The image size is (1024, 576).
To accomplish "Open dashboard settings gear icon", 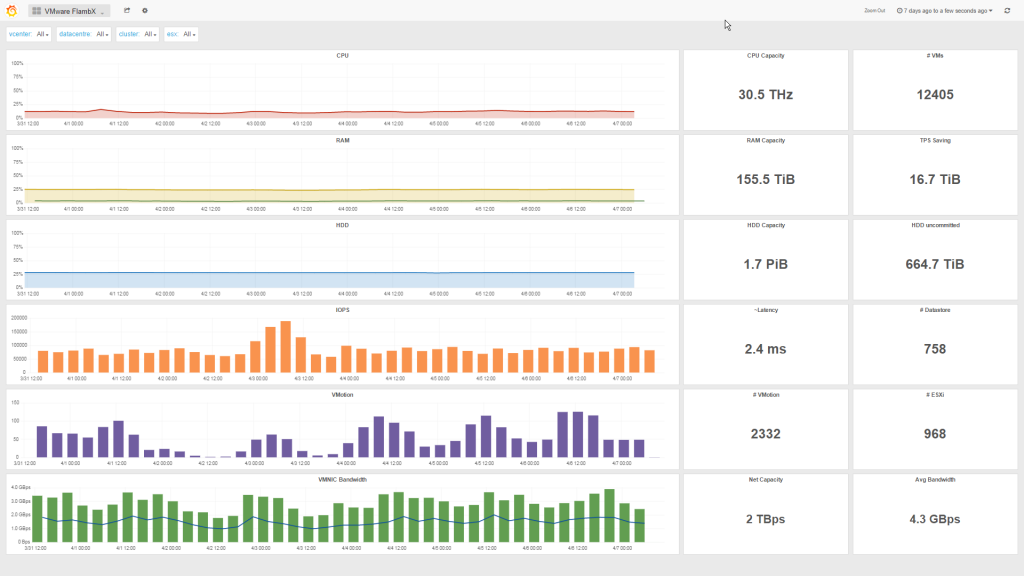I will point(145,10).
